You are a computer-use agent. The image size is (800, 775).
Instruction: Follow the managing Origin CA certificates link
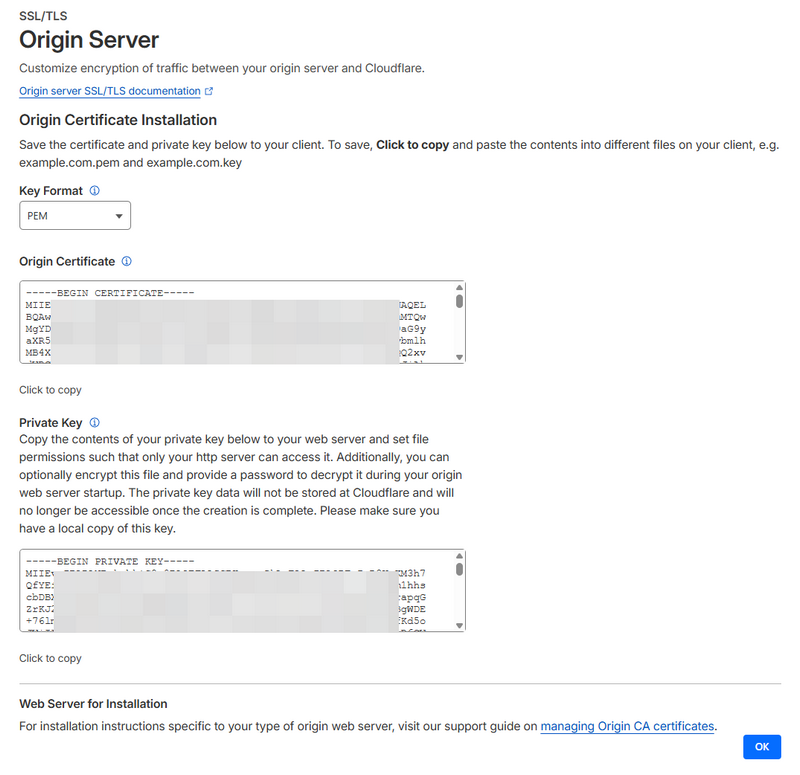(627, 726)
